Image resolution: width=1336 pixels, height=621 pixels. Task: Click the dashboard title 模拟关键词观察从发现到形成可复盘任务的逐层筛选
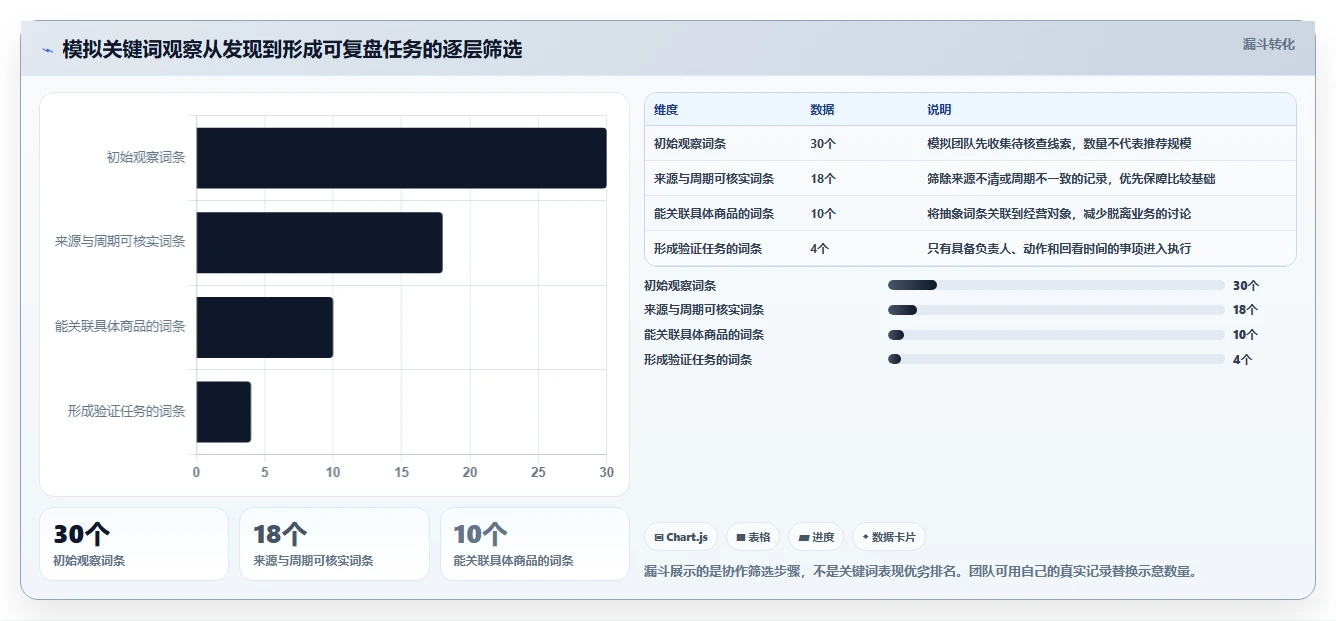(x=292, y=49)
